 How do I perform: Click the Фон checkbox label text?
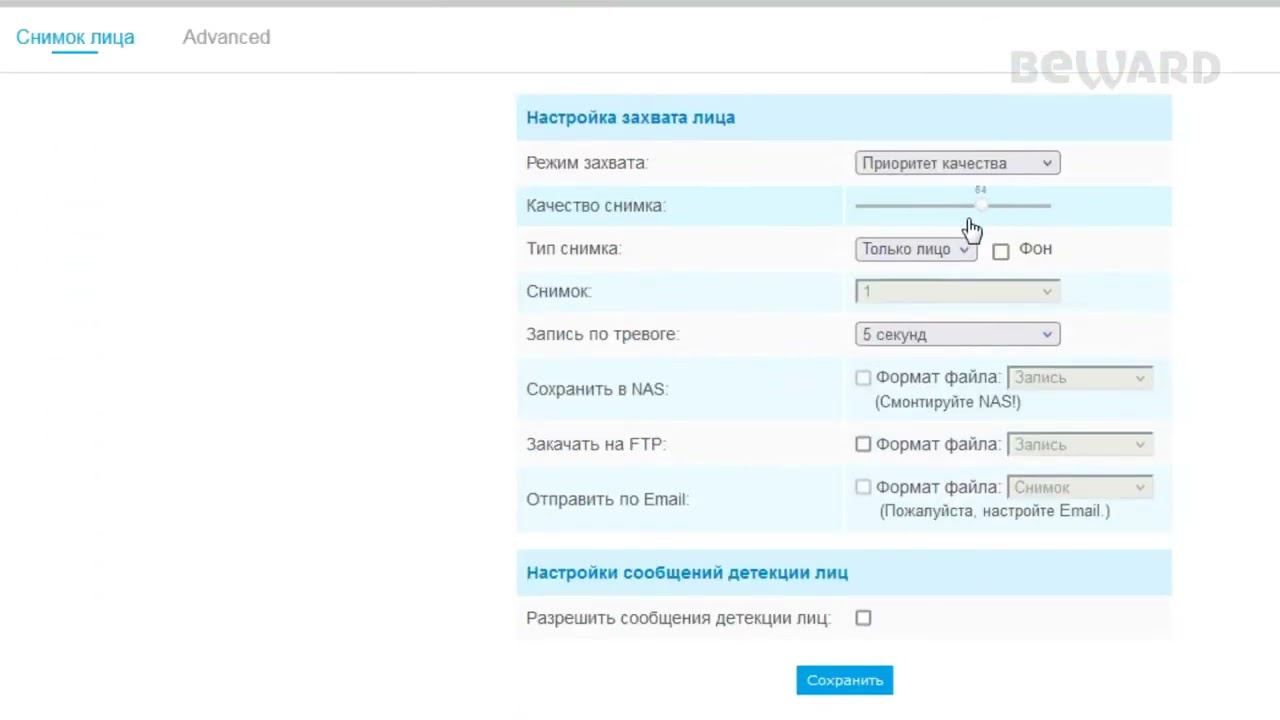1036,249
